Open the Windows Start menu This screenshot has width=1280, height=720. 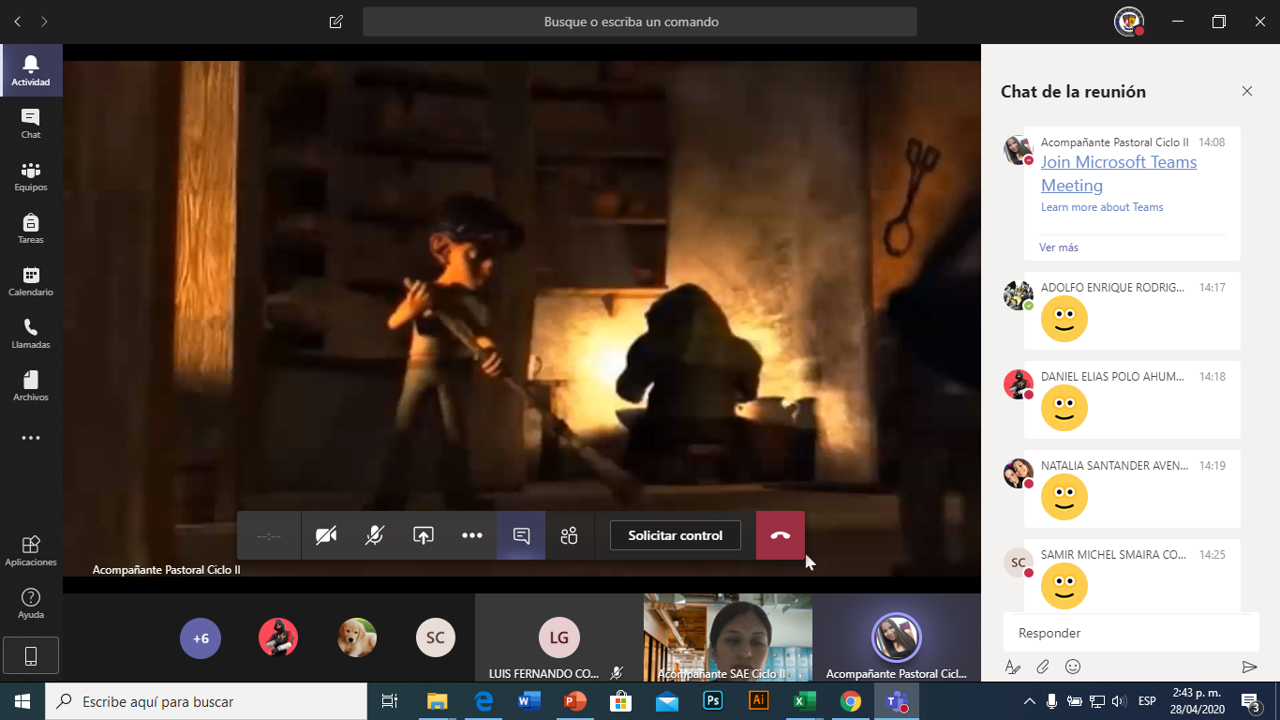tap(22, 702)
